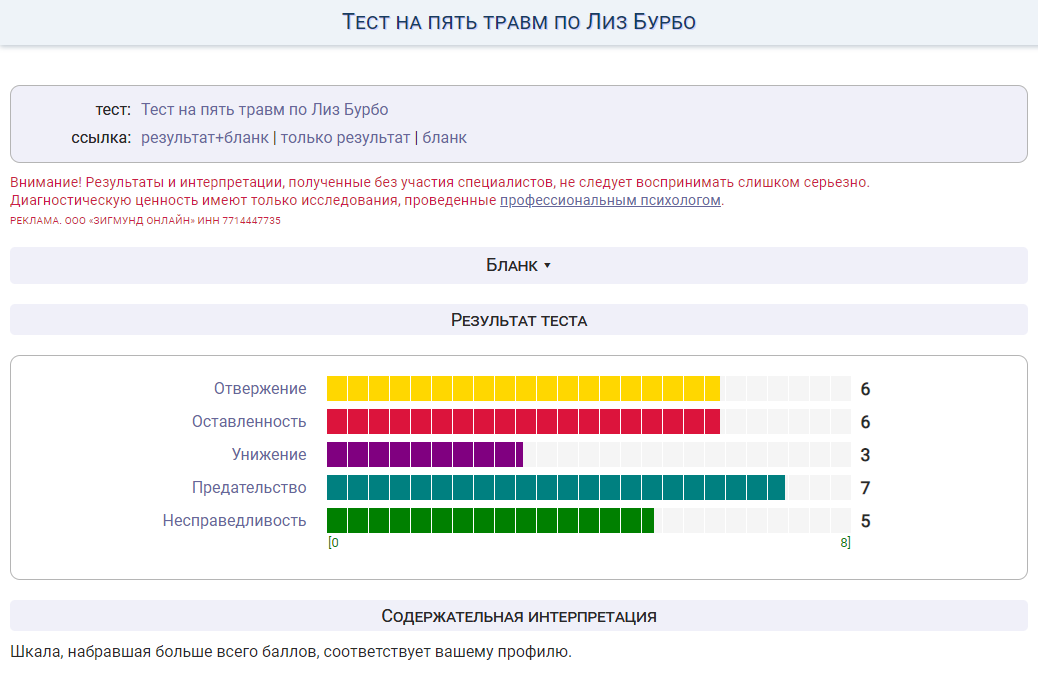
Task: Open the бланк link in ссылка row
Action: [x=444, y=138]
